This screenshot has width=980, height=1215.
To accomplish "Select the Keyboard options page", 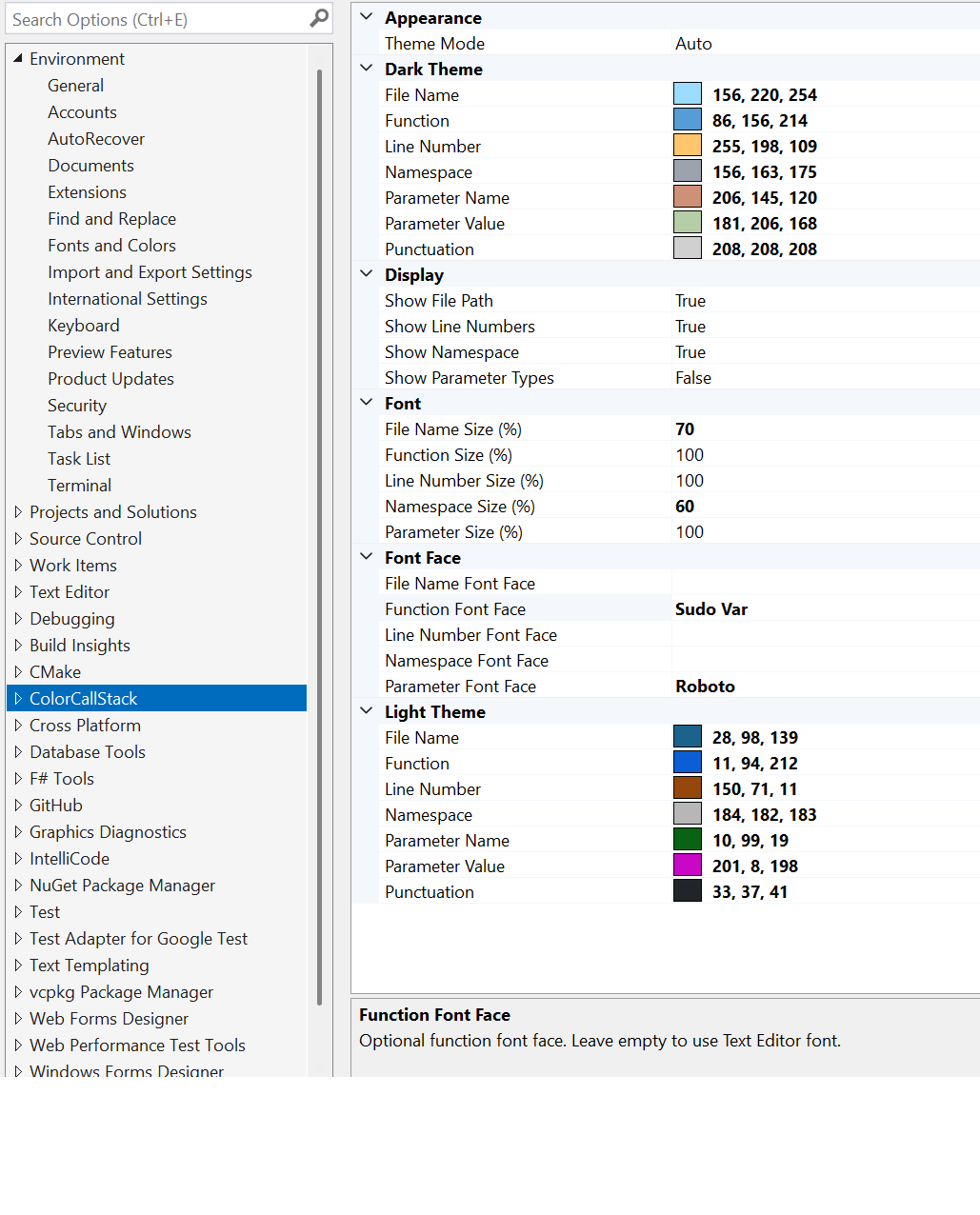I will pyautogui.click(x=84, y=326).
